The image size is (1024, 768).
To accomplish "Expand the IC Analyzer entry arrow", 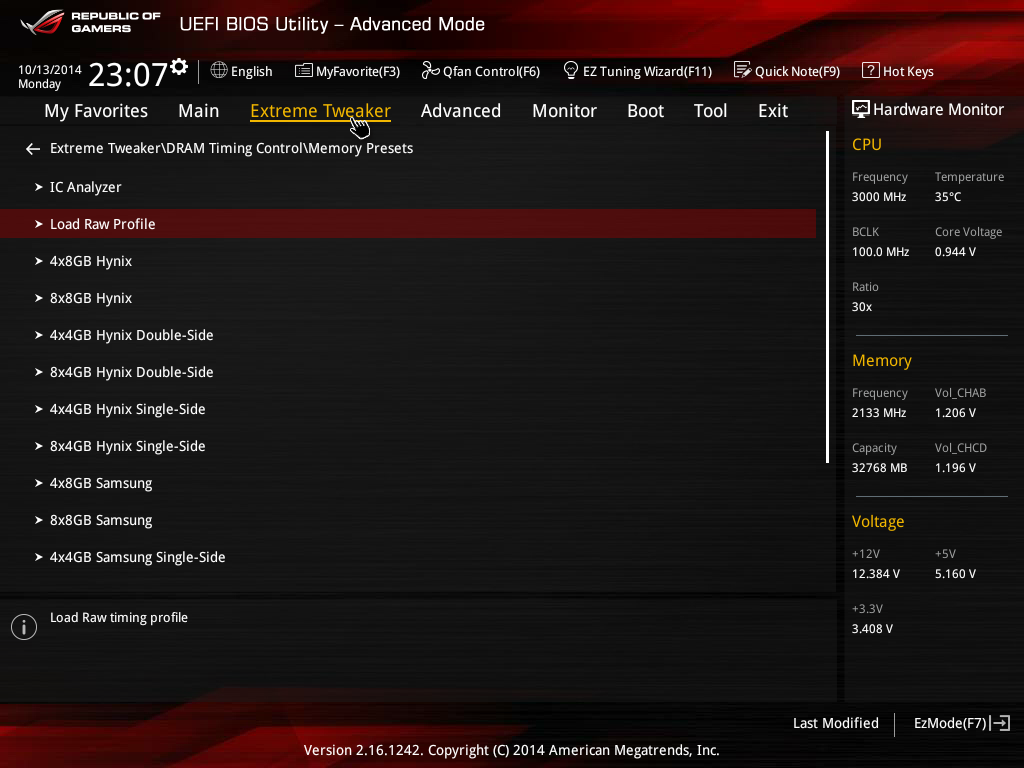I will [39, 187].
